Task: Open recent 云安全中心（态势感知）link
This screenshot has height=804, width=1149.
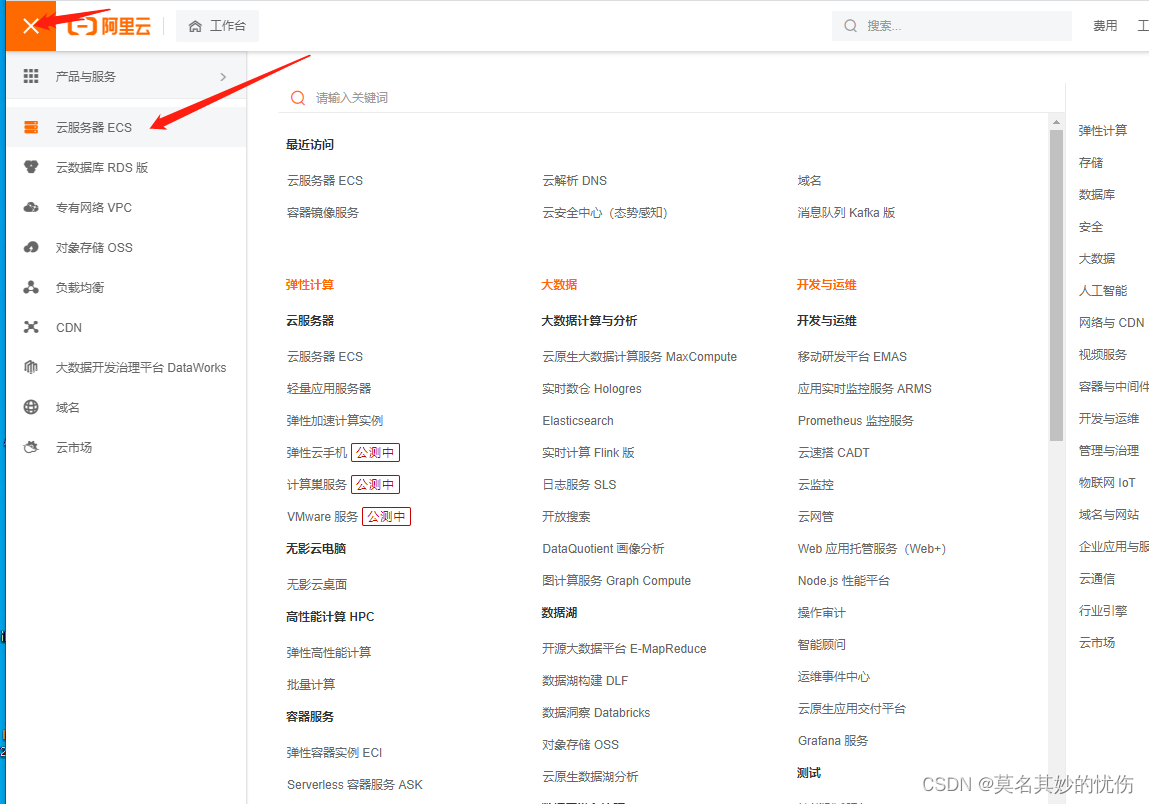Action: coord(605,213)
